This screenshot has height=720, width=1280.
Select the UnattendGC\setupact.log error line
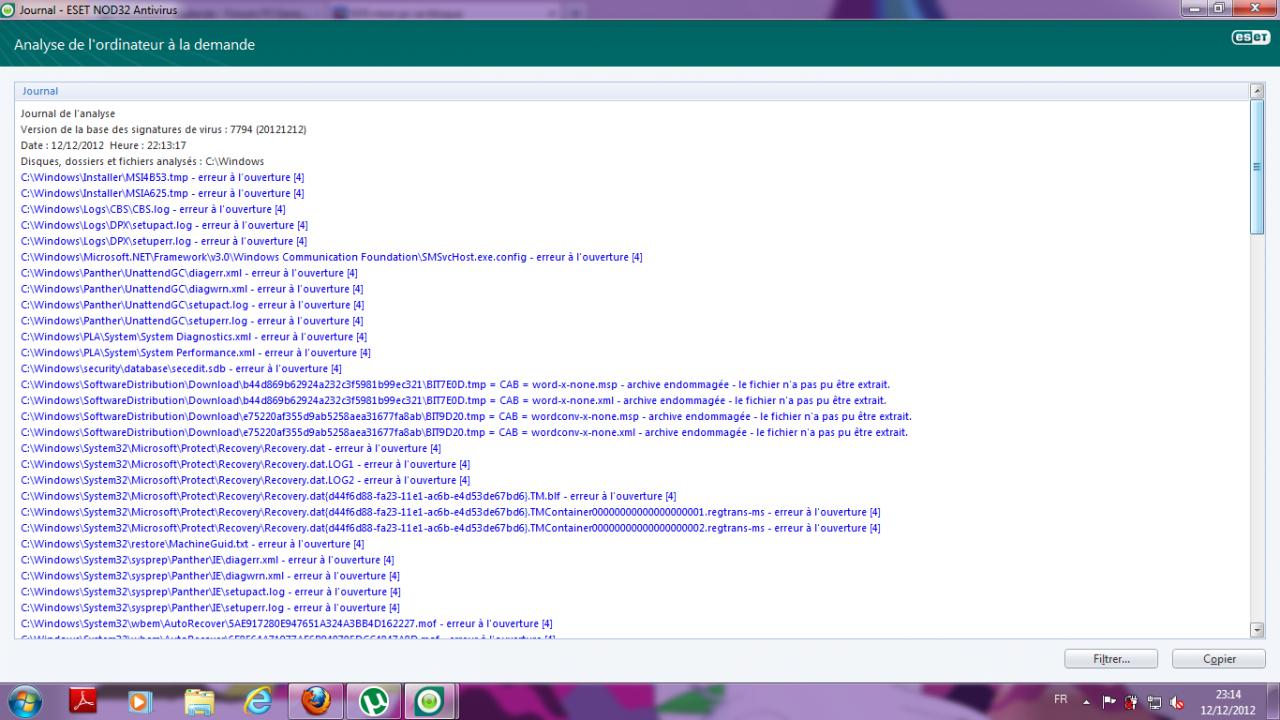click(x=193, y=305)
